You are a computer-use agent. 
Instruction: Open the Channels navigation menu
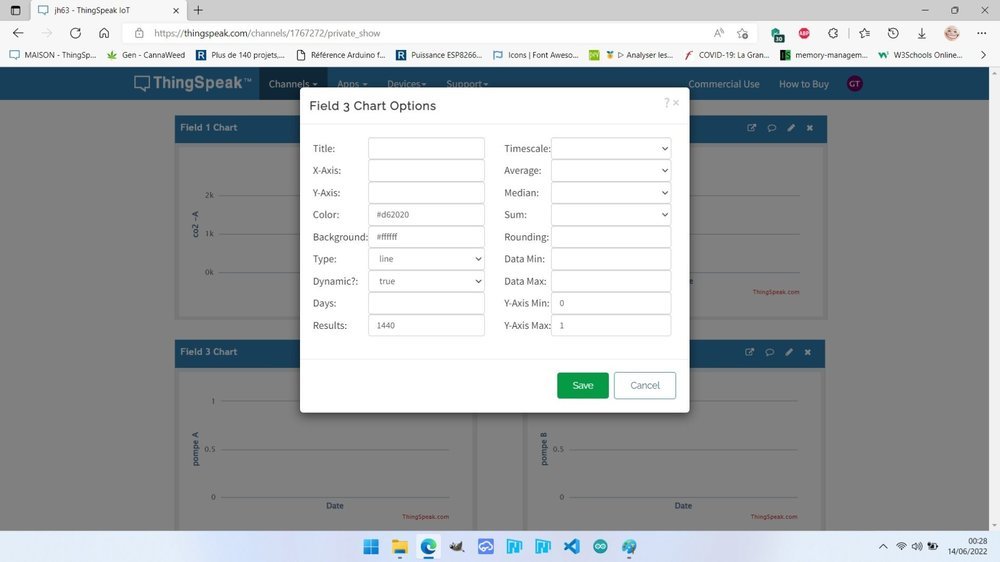(x=293, y=84)
